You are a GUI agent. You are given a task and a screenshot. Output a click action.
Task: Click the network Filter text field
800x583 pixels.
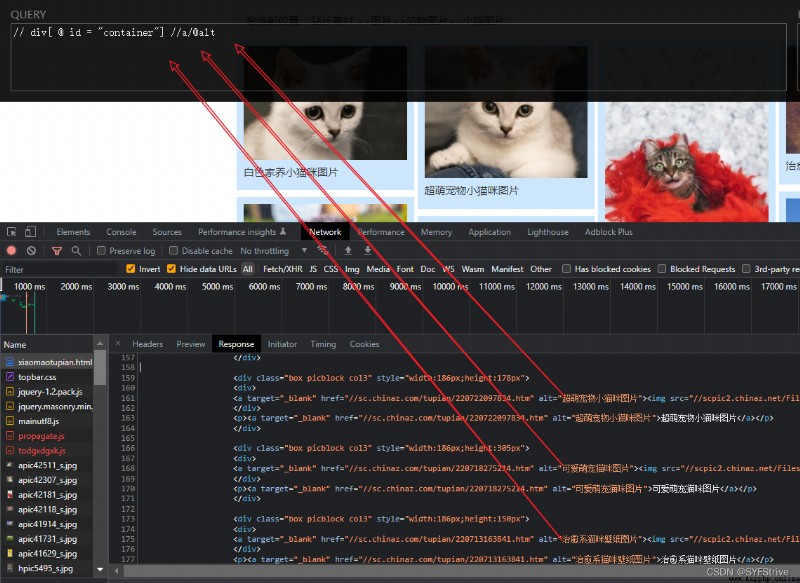(60, 269)
